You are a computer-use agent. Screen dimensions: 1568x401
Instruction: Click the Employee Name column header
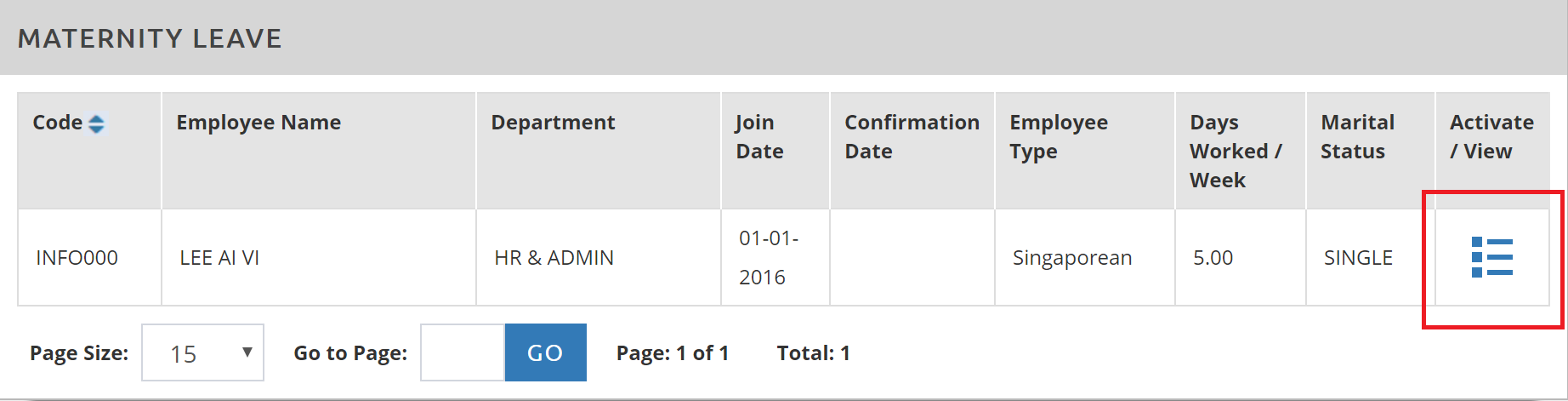258,123
